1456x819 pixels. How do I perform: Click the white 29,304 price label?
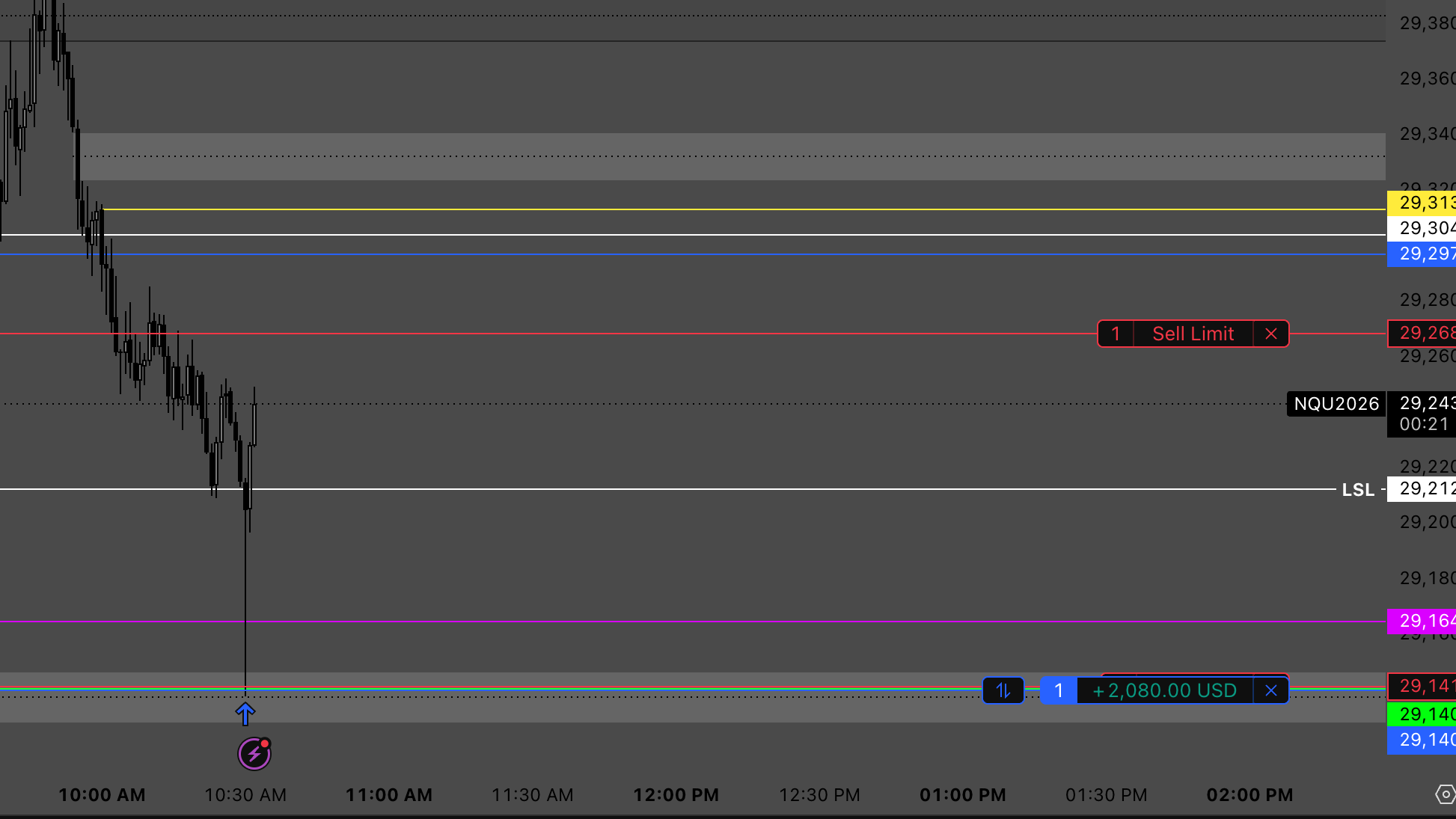(x=1422, y=228)
